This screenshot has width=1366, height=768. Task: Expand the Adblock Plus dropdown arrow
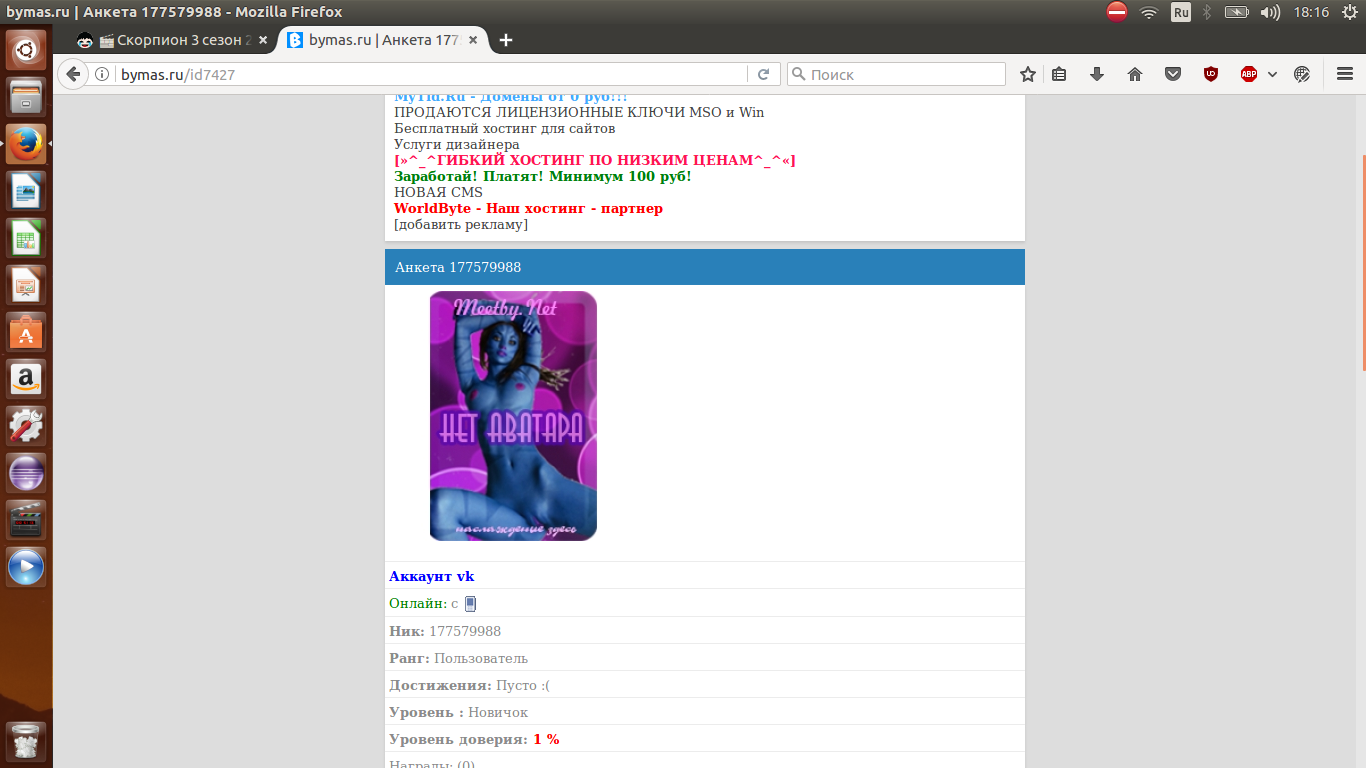[x=1272, y=74]
